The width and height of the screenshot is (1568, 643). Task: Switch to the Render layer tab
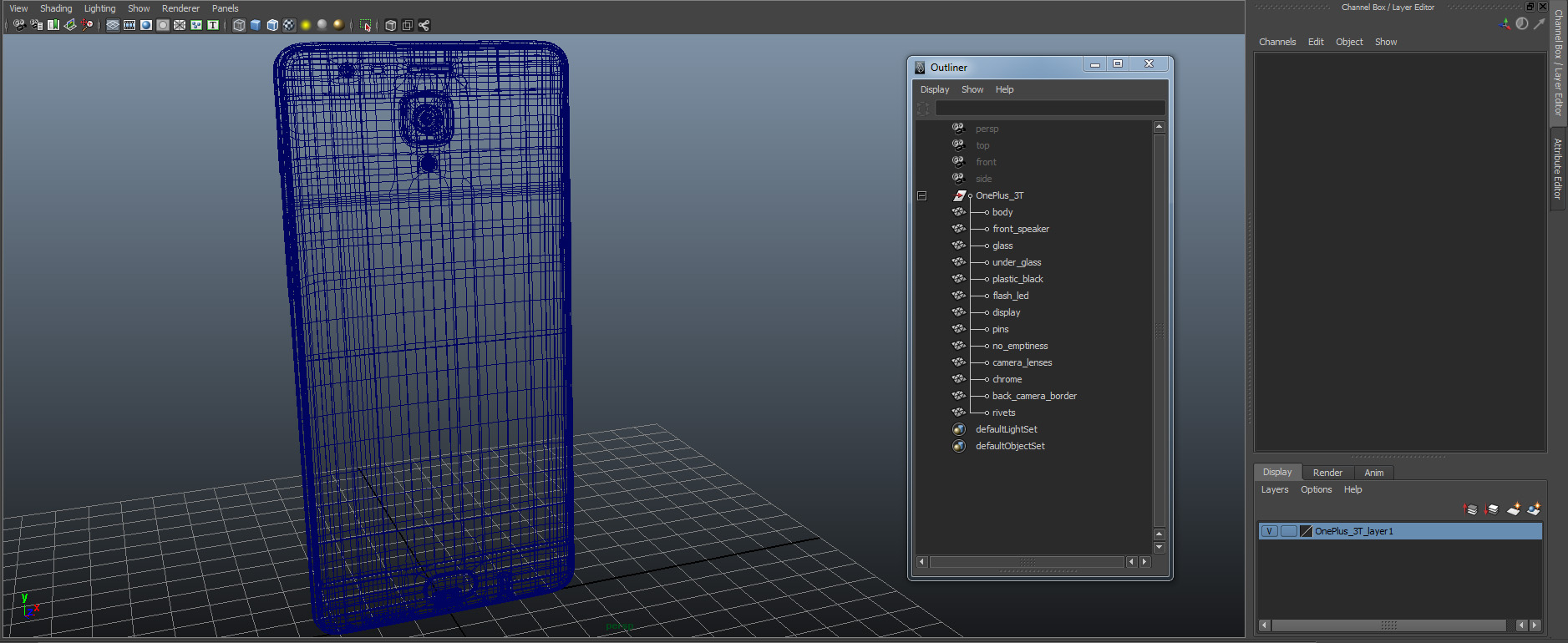point(1327,473)
